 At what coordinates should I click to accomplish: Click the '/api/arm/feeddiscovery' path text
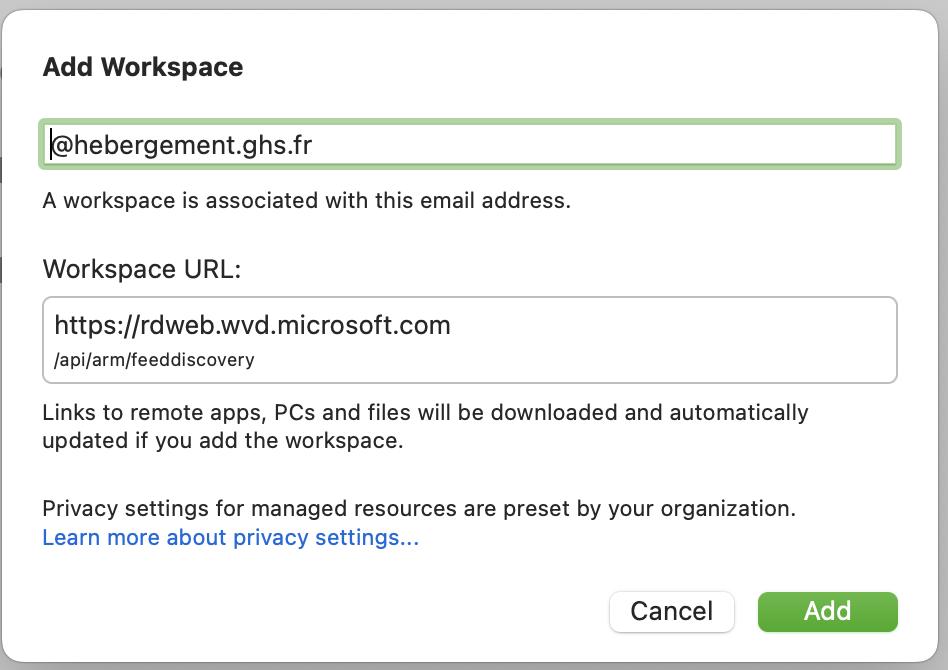pos(154,360)
